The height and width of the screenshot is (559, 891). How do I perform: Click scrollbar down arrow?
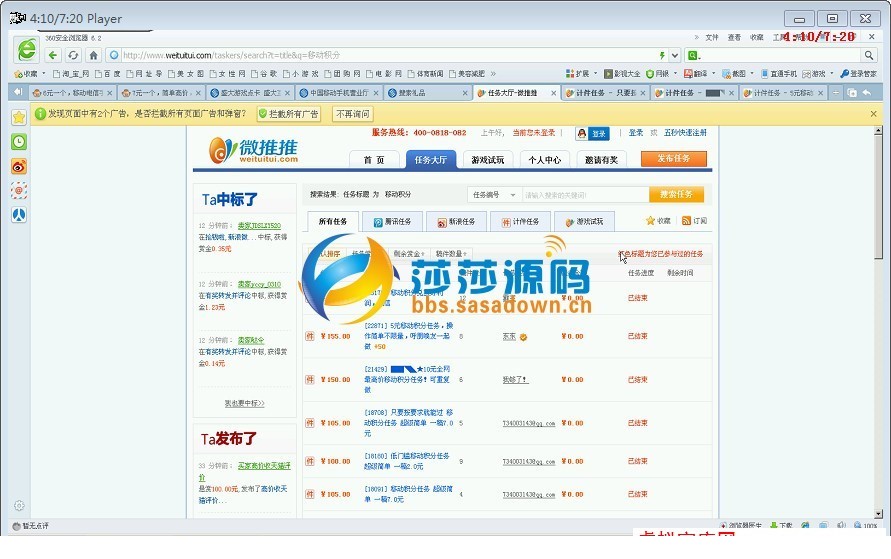[x=878, y=514]
